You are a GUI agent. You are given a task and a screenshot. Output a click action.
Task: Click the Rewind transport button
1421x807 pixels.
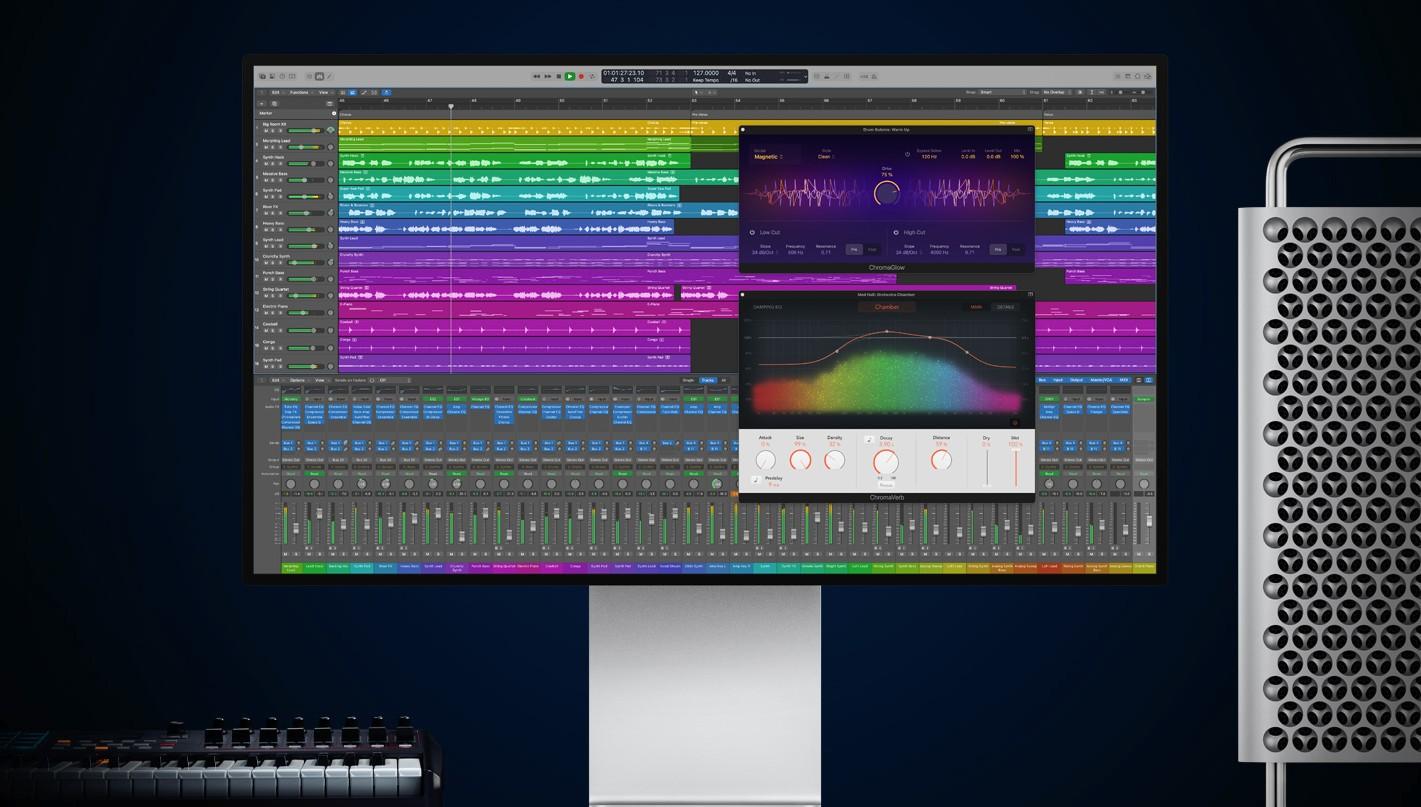click(x=536, y=76)
